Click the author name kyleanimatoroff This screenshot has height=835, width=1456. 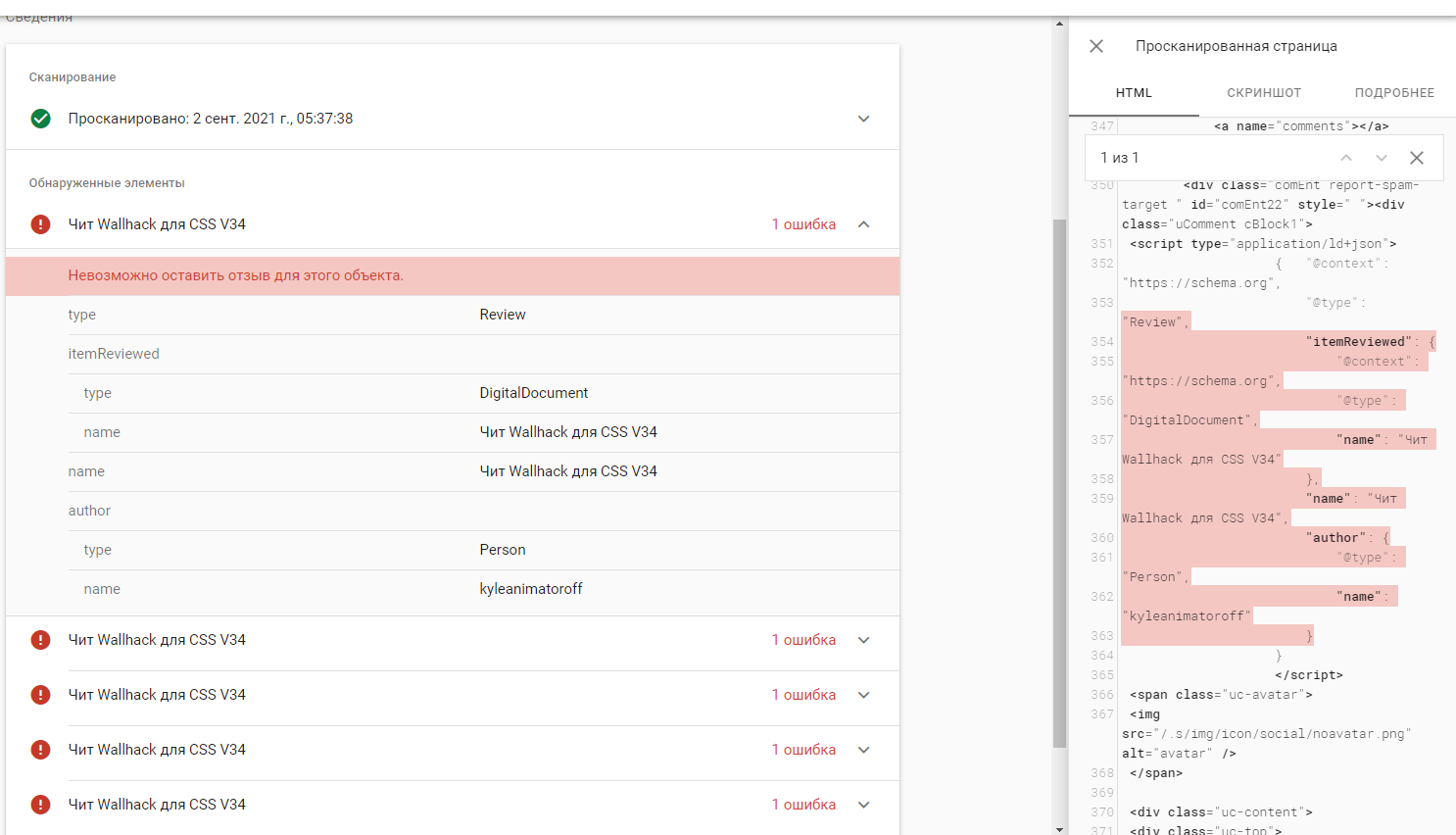point(531,589)
